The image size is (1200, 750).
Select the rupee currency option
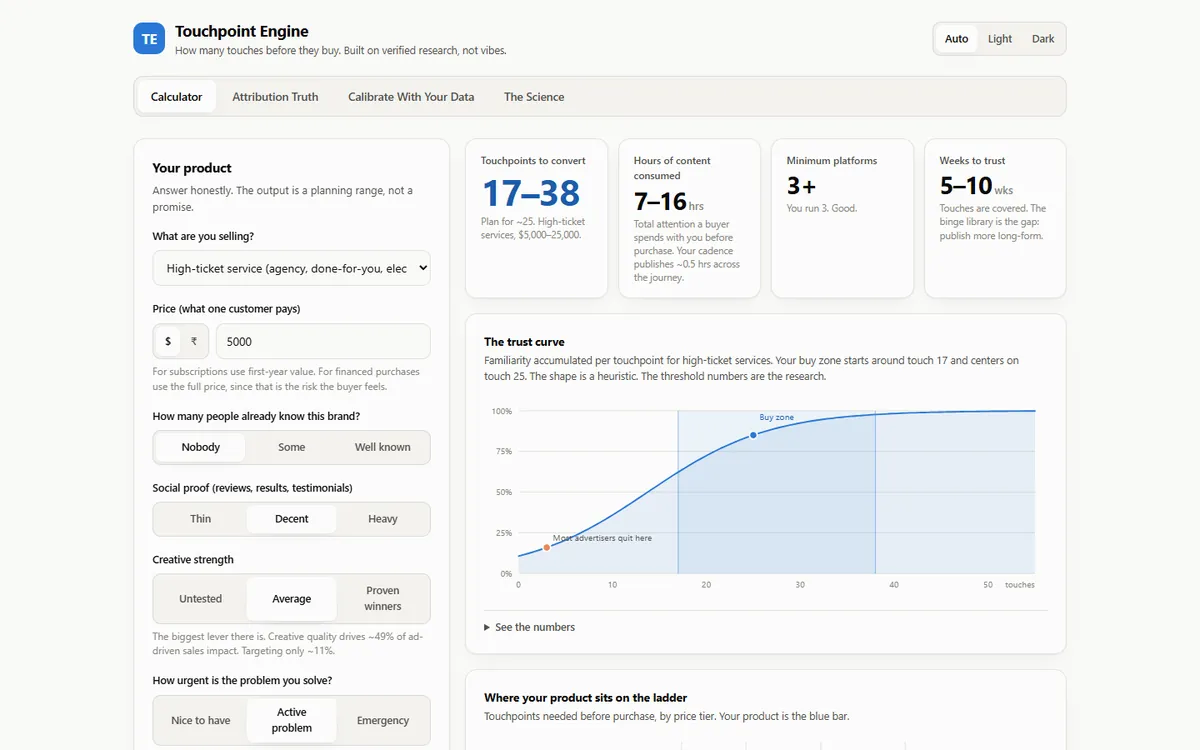194,341
